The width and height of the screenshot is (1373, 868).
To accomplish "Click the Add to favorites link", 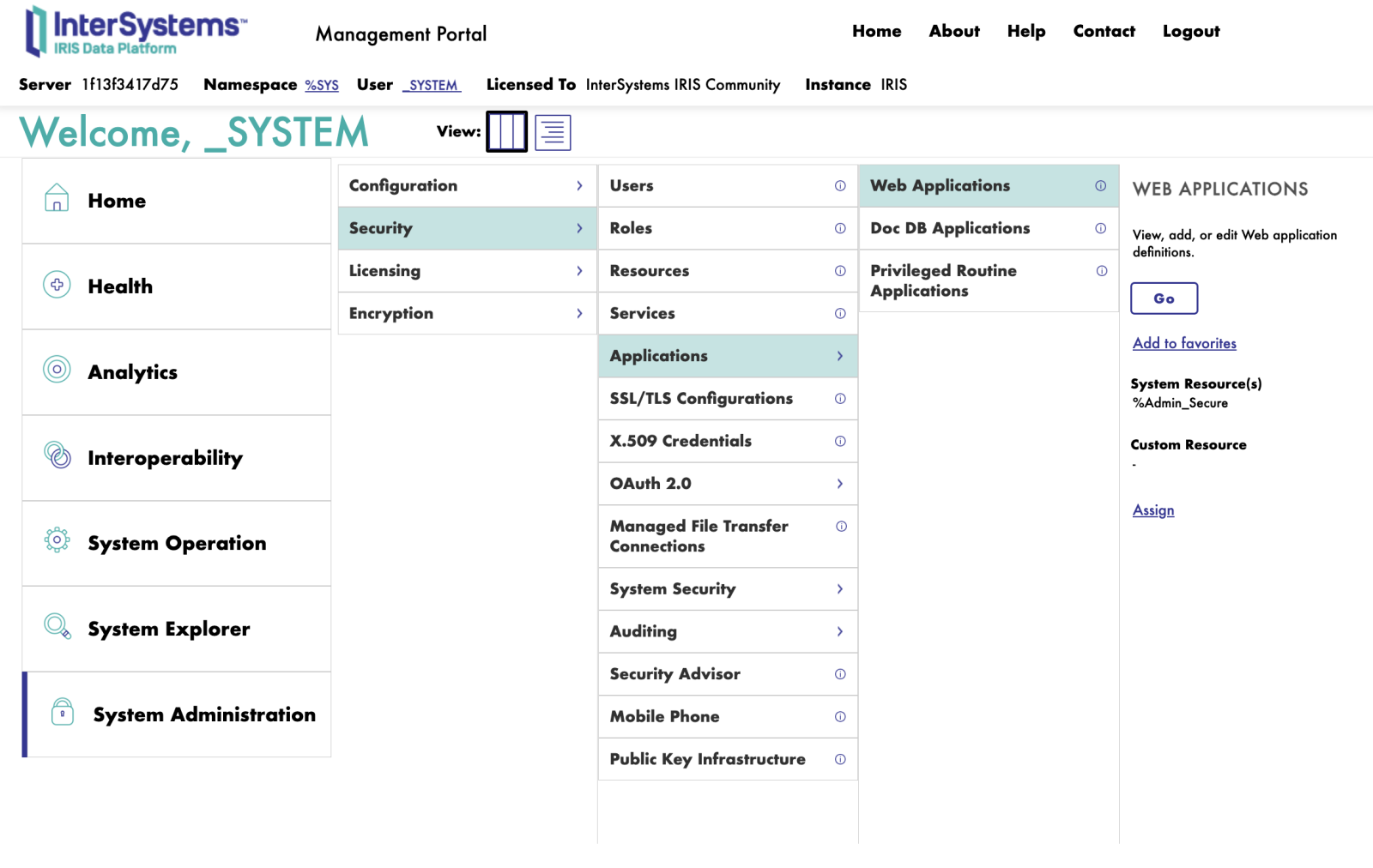I will pyautogui.click(x=1184, y=343).
